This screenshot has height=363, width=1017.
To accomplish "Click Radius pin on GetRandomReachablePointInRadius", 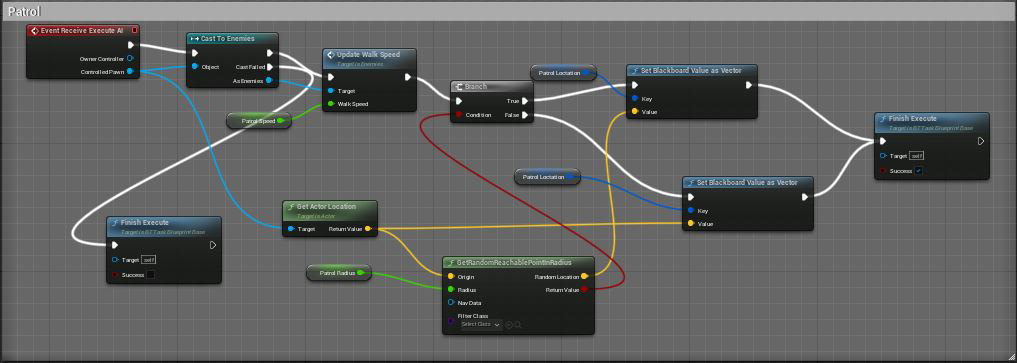I will pyautogui.click(x=451, y=290).
